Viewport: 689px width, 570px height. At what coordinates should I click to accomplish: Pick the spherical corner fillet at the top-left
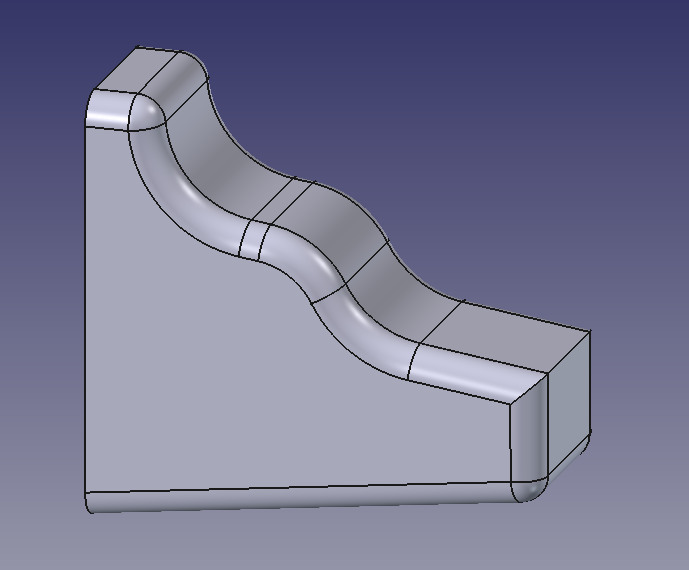coord(146,112)
